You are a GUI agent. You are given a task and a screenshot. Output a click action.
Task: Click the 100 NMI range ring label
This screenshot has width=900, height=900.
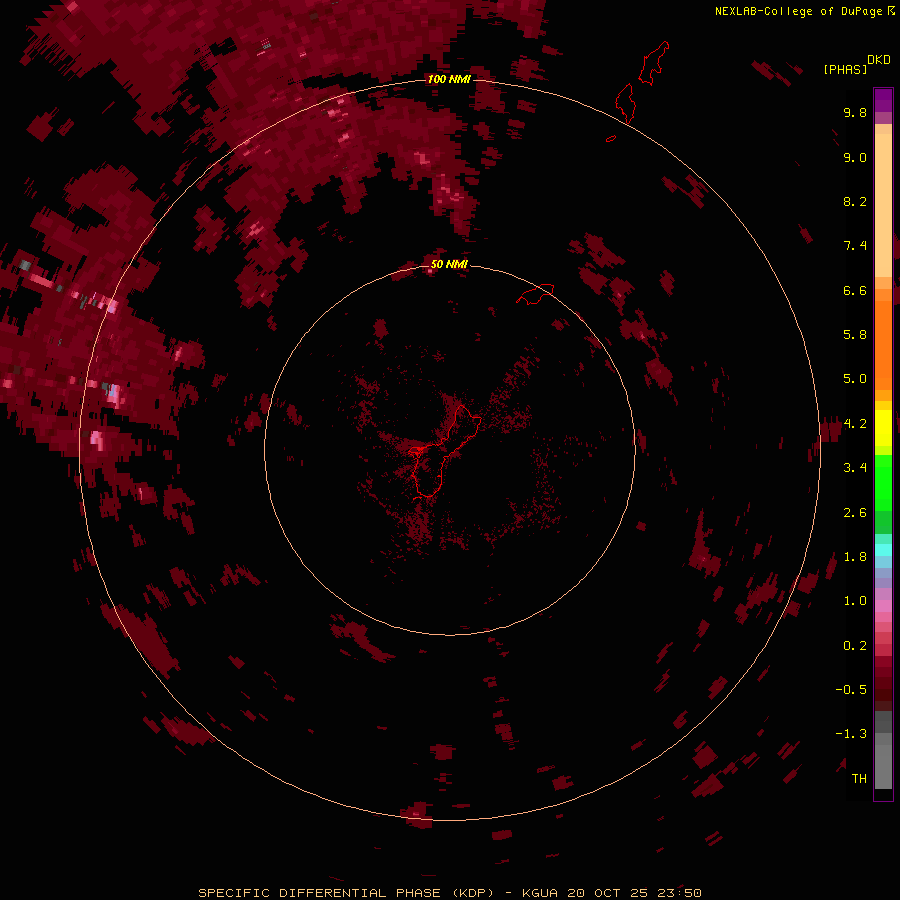pos(449,79)
